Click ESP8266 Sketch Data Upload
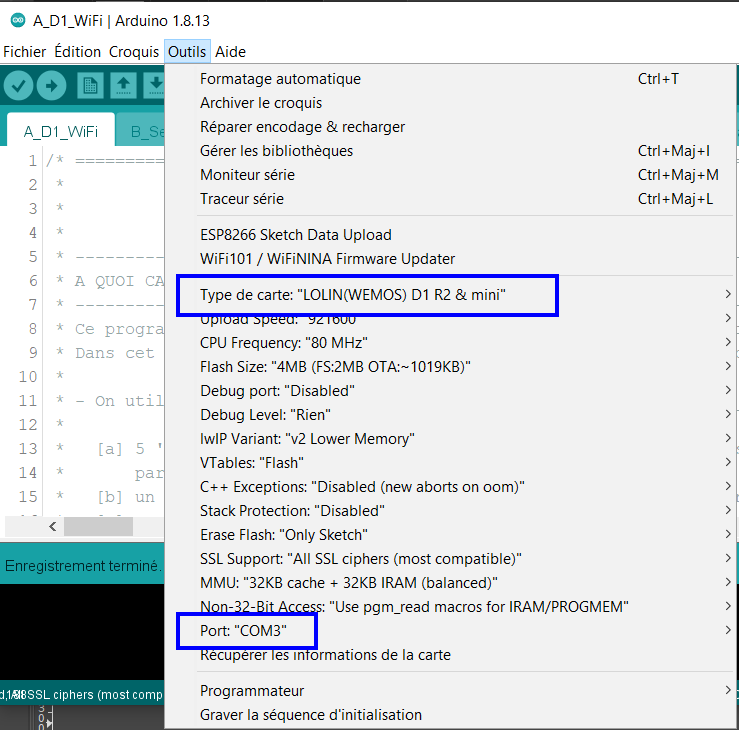Screen dimensions: 739x730 [296, 235]
